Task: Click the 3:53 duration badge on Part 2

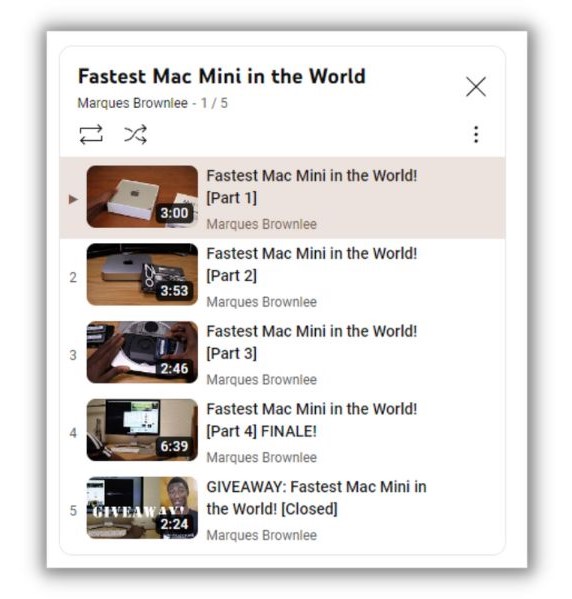Action: [174, 291]
